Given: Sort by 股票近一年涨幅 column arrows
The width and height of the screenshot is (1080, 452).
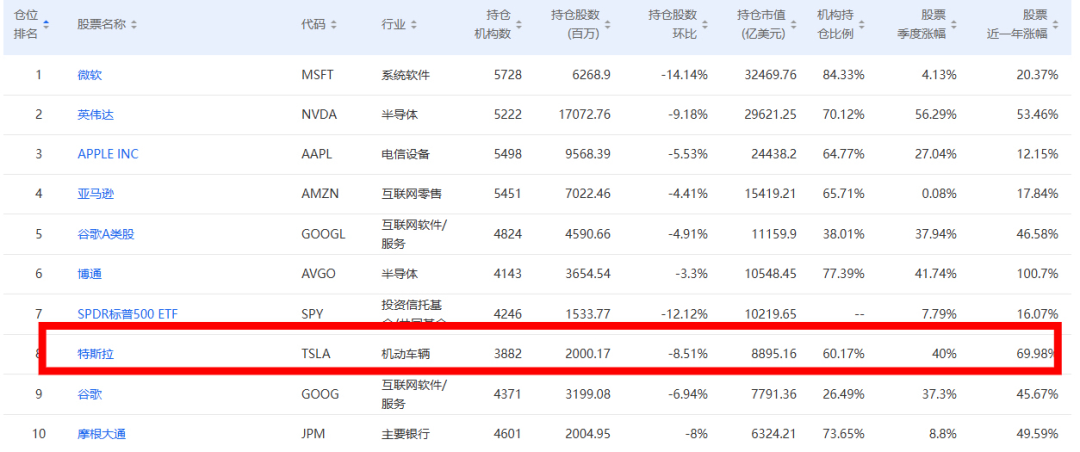Looking at the screenshot, I should click(x=1055, y=24).
